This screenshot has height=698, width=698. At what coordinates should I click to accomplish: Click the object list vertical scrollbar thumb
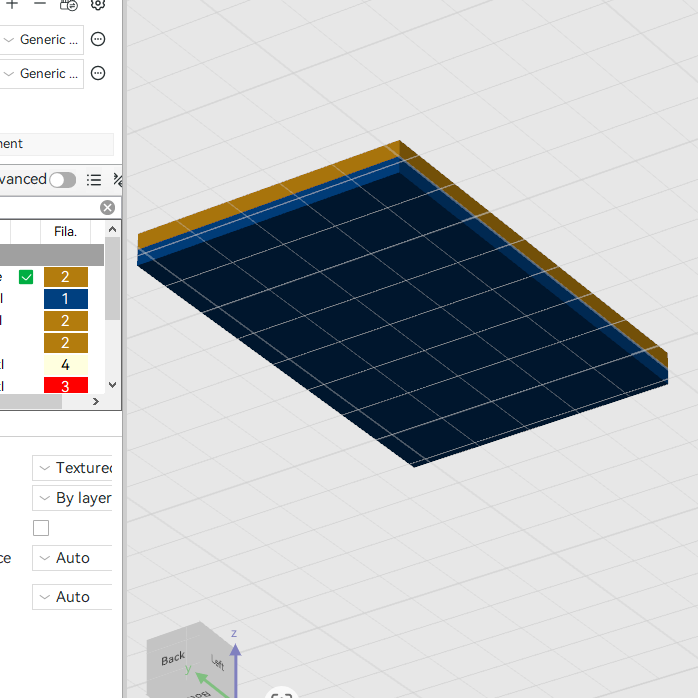tap(113, 278)
